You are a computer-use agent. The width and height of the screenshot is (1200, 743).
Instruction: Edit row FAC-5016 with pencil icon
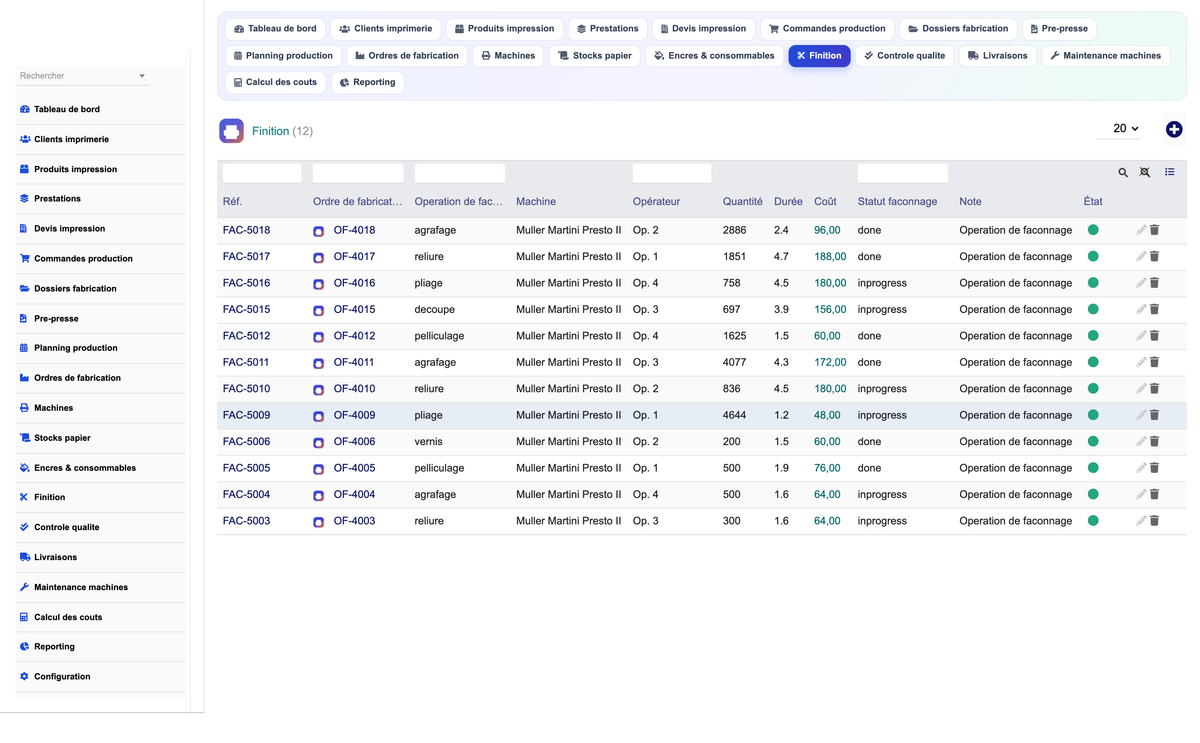point(1141,283)
